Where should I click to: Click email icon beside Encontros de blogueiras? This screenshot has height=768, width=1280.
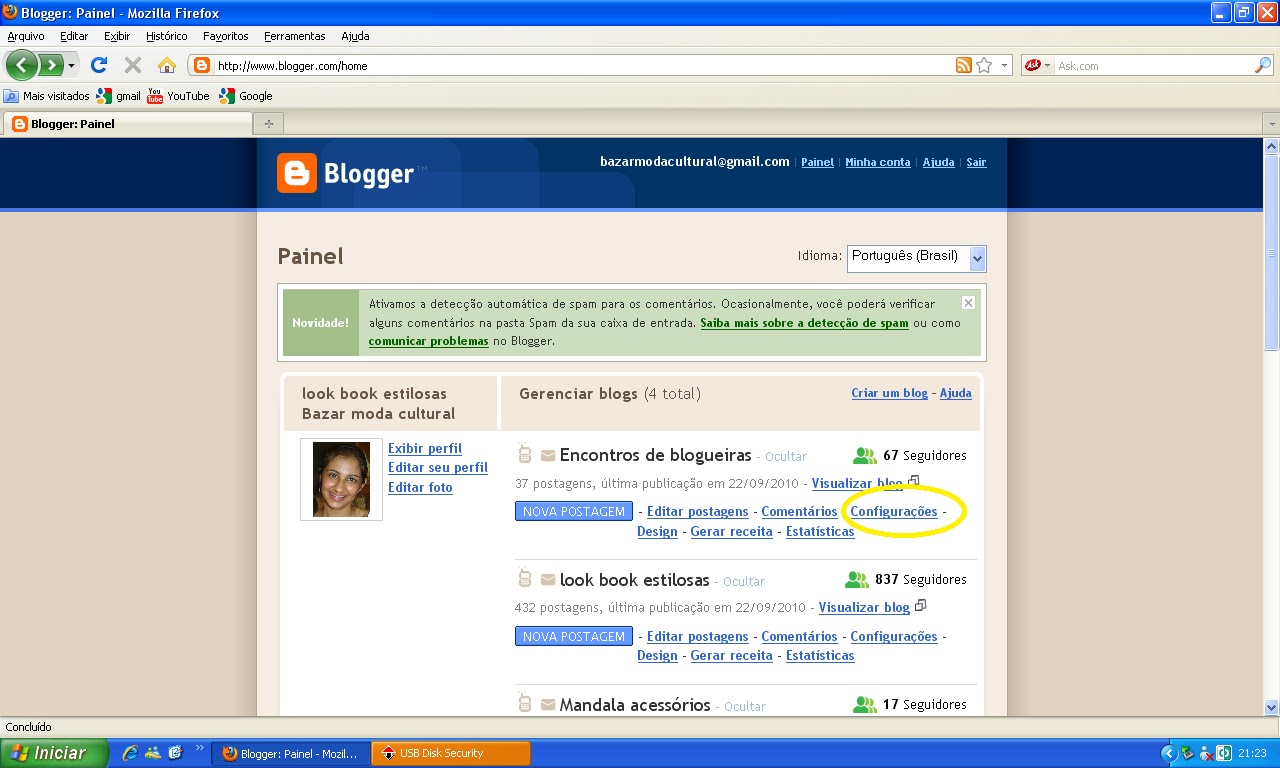[x=548, y=456]
